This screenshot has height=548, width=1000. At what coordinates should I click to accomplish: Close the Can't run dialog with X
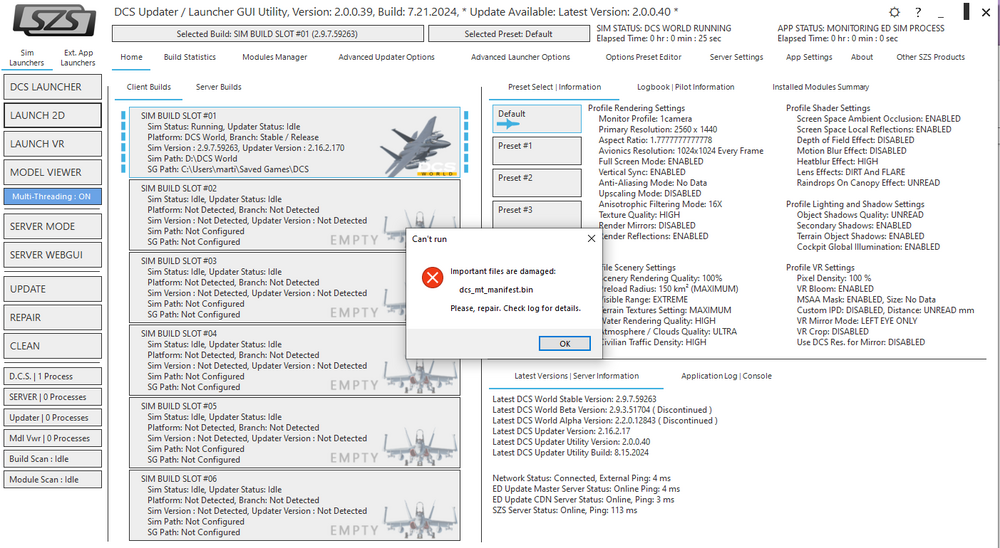[591, 239]
